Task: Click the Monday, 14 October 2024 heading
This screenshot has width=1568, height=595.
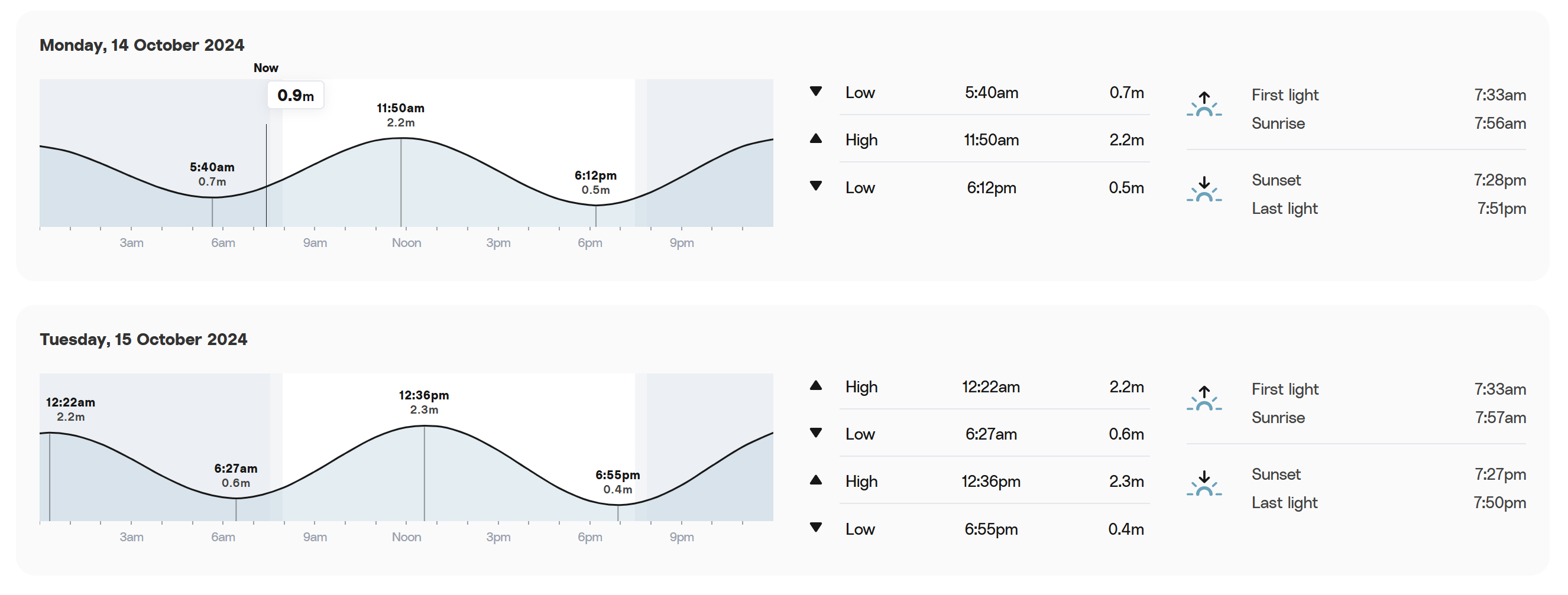Action: click(x=142, y=45)
